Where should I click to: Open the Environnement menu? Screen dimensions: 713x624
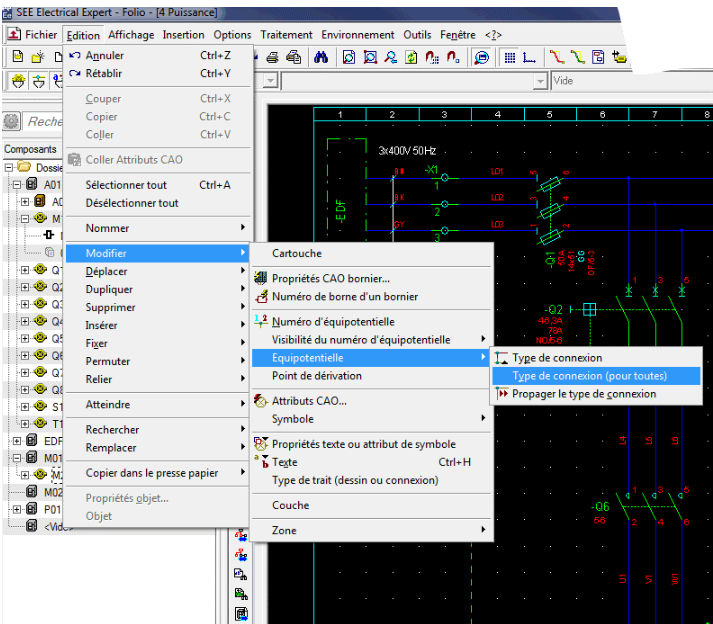coord(358,35)
